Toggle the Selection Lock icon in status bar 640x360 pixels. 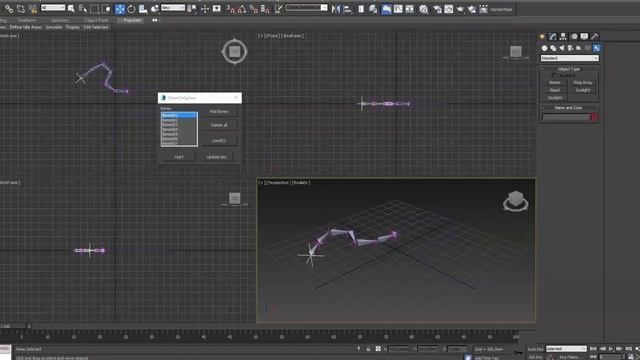pos(368,349)
